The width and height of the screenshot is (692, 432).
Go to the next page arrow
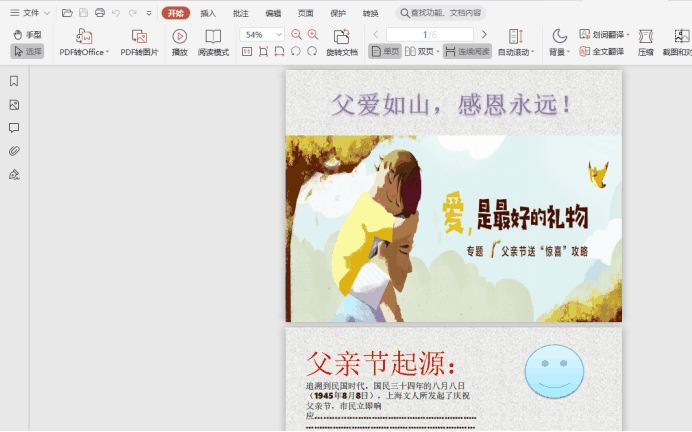pos(484,34)
